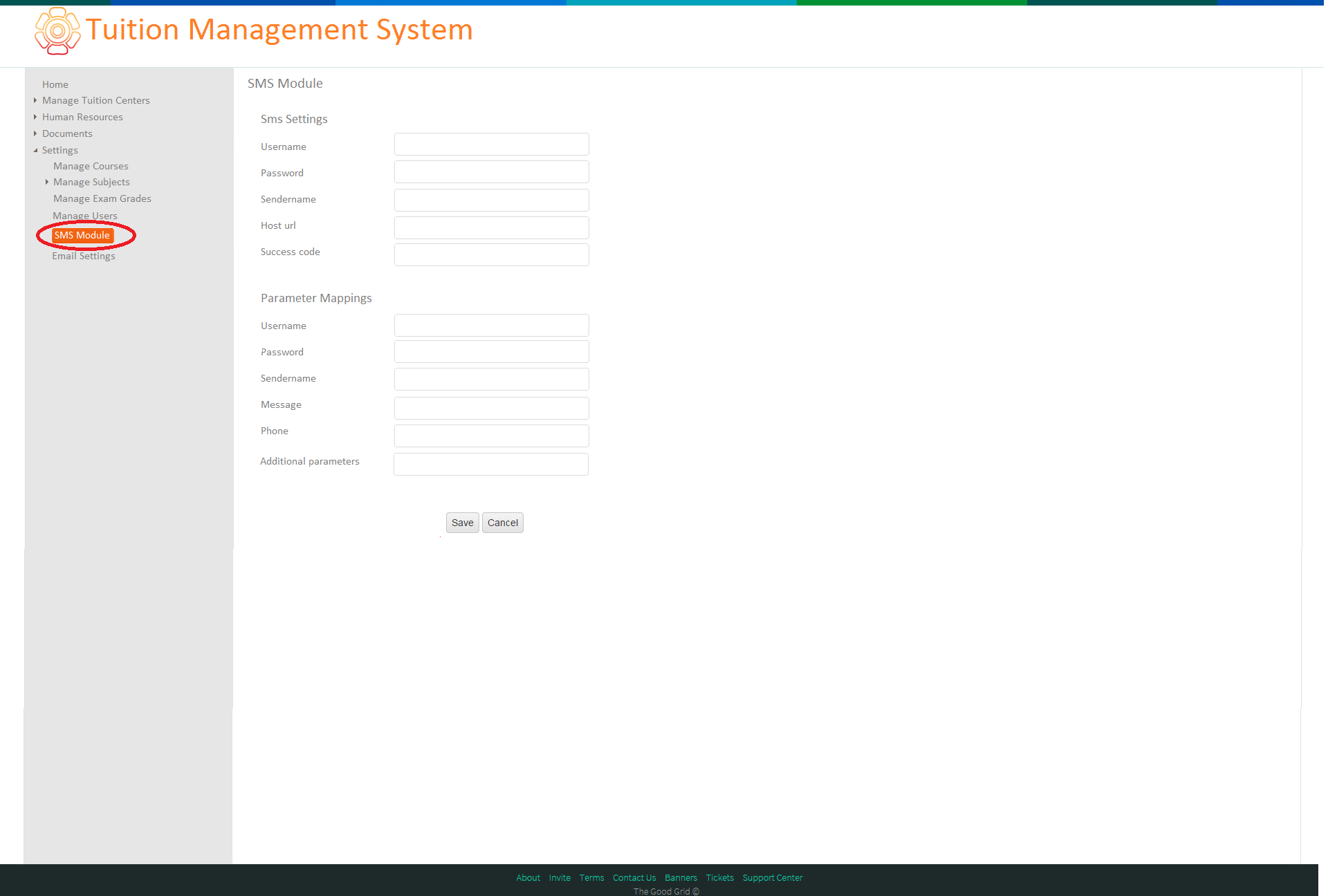Click the Tuition Management System flower logo
1328x896 pixels.
coord(57,31)
